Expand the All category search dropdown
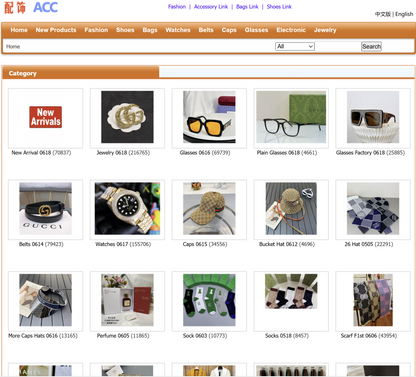The width and height of the screenshot is (416, 377). (x=295, y=46)
